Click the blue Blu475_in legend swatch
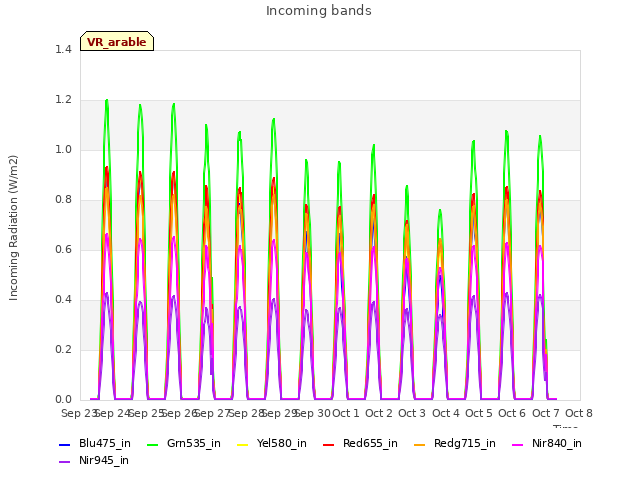The height and width of the screenshot is (480, 640). pos(64,444)
